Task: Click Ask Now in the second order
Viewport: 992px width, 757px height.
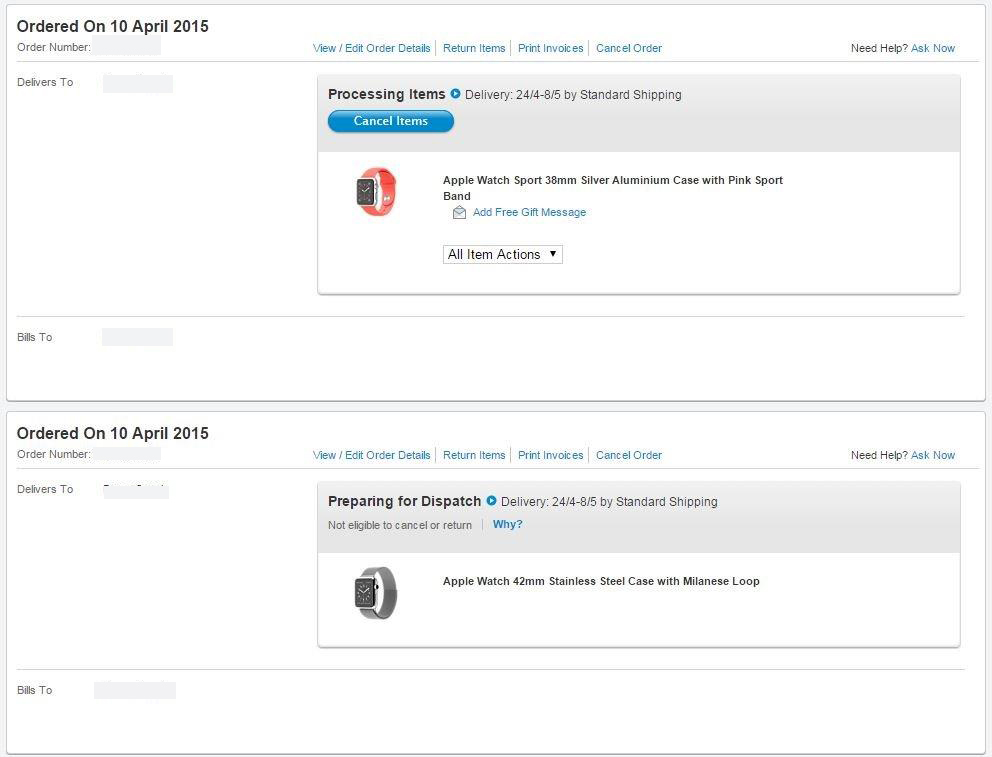Action: point(933,455)
